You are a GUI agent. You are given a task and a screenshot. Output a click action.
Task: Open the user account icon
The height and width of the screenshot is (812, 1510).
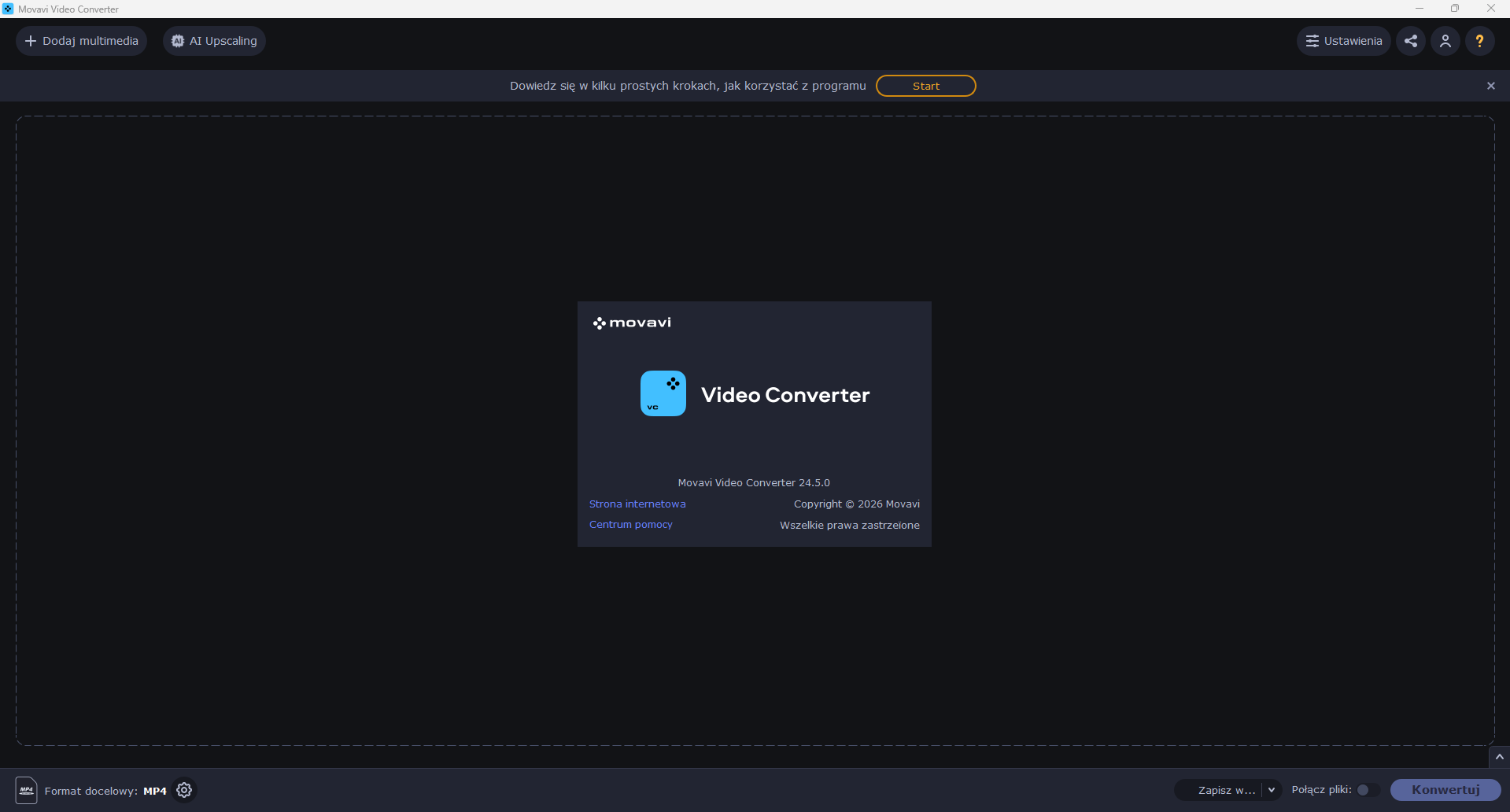(x=1445, y=41)
